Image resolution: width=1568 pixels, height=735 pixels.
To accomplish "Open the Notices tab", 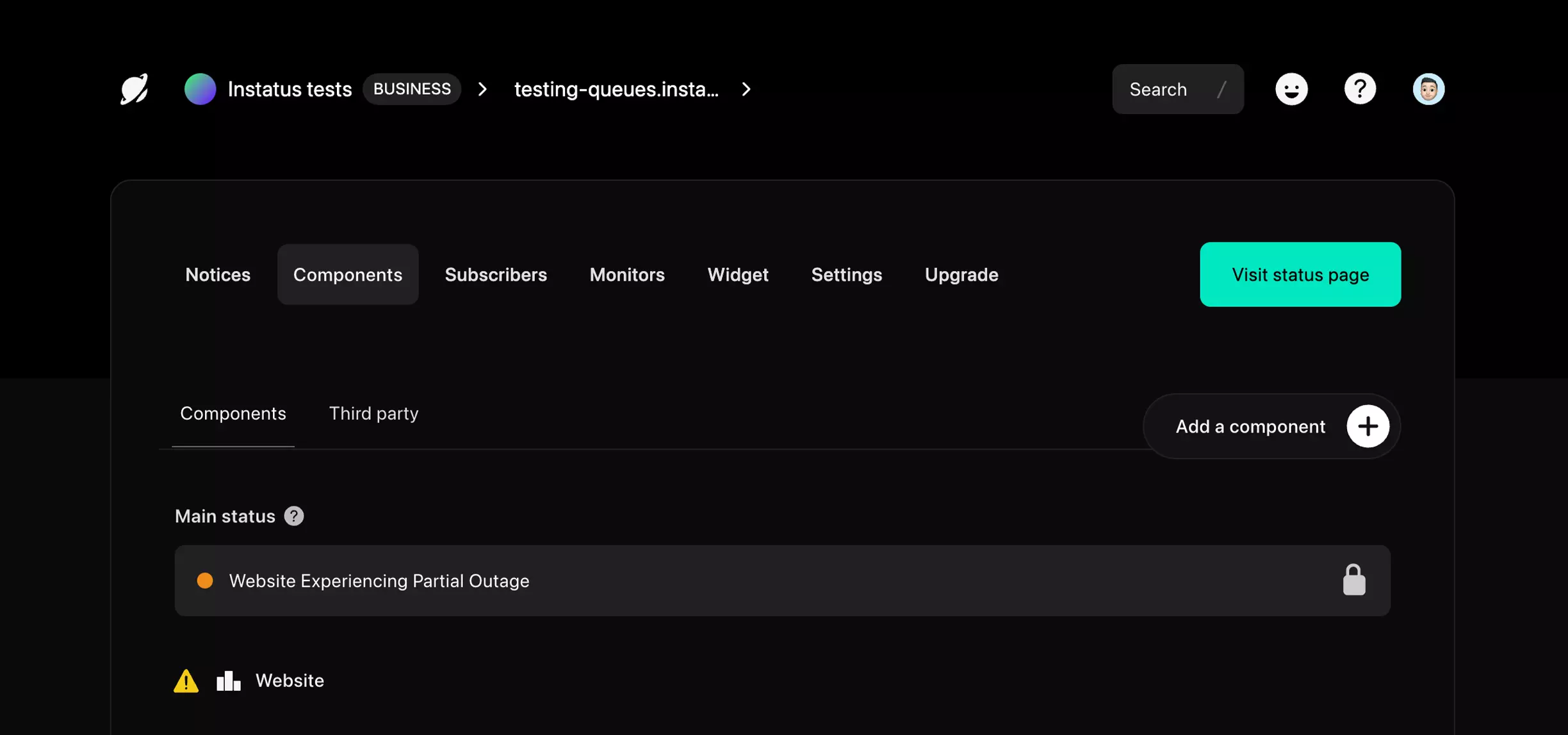I will coord(218,274).
